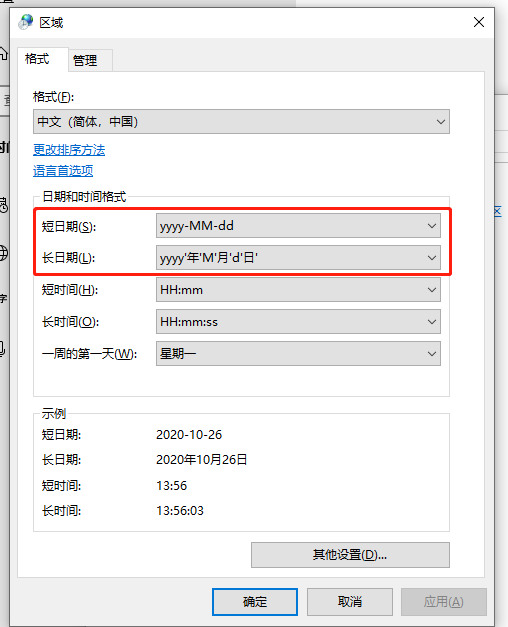
Task: Select the 格式 tab
Action: pos(37,59)
